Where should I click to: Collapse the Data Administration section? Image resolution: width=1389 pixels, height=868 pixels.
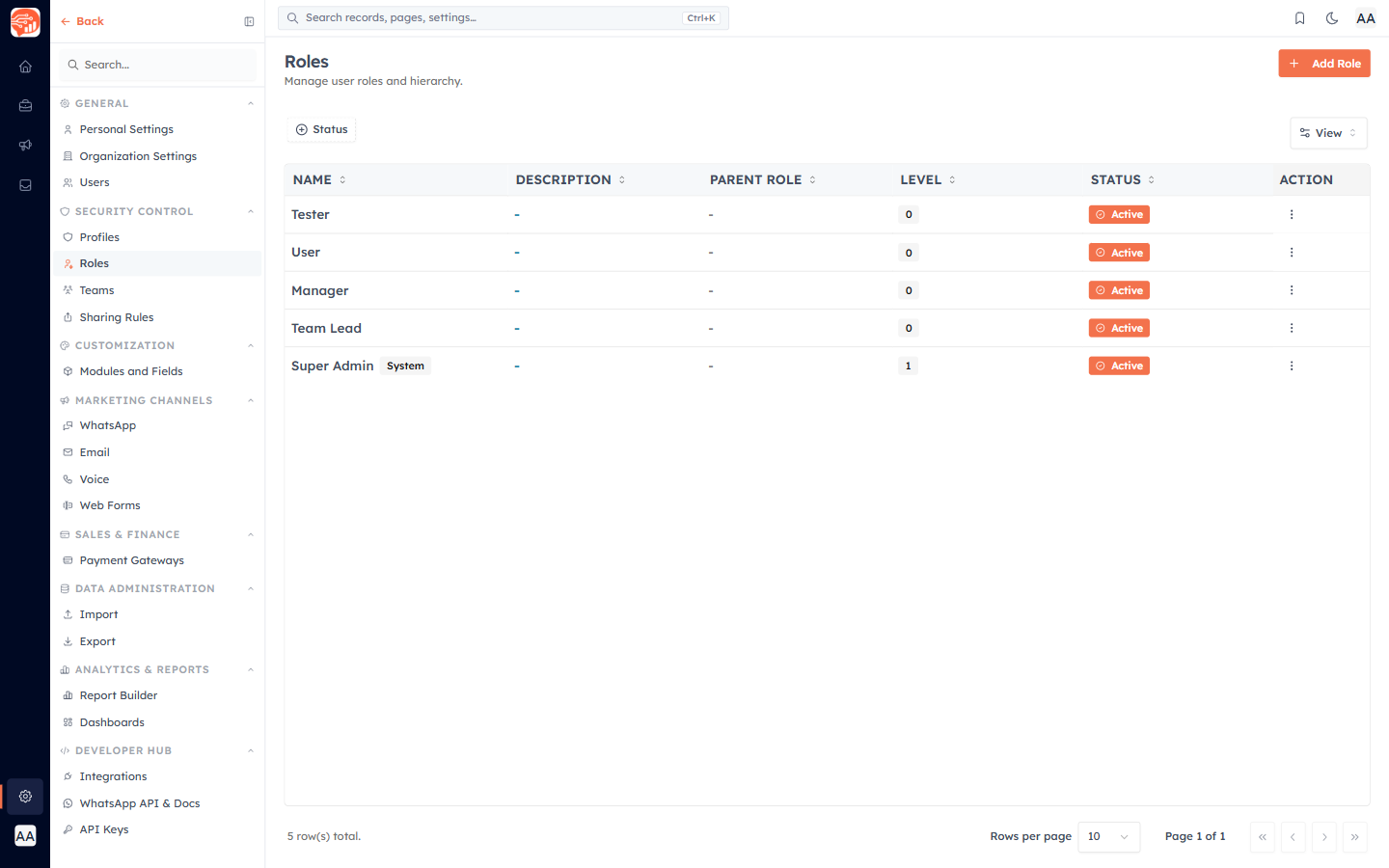251,588
